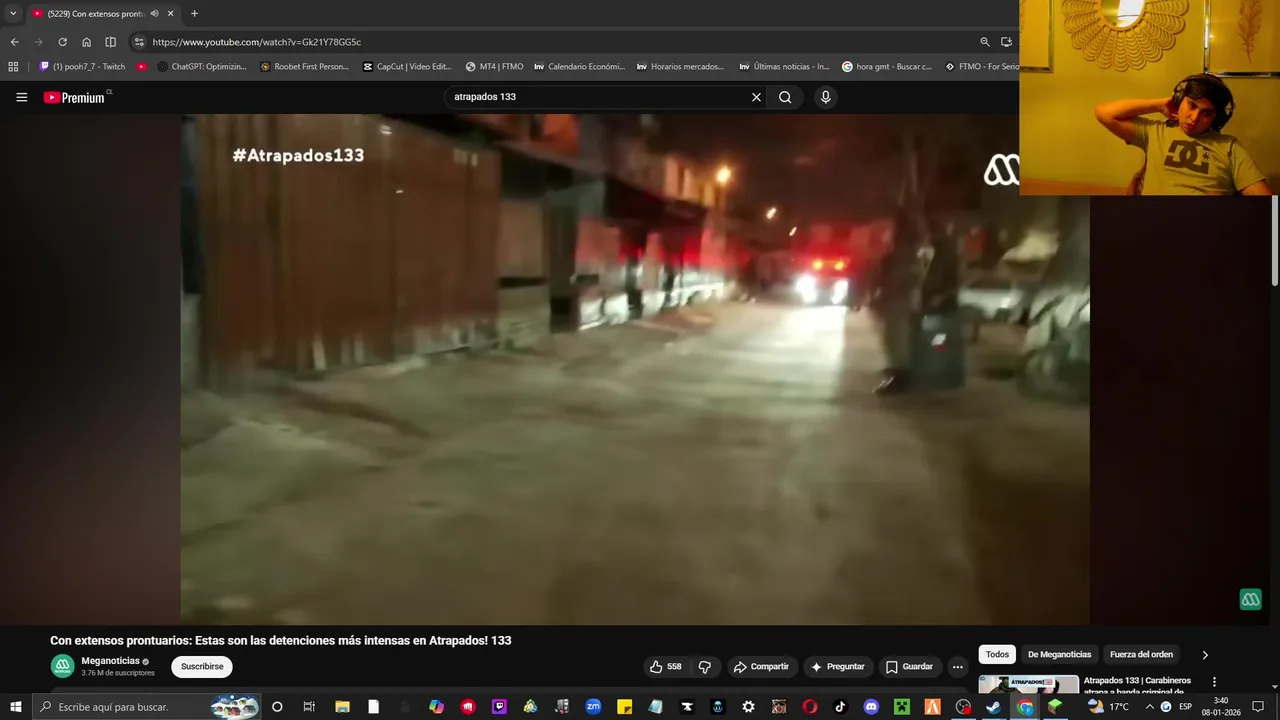Show more filter chips with right arrow

(1205, 654)
